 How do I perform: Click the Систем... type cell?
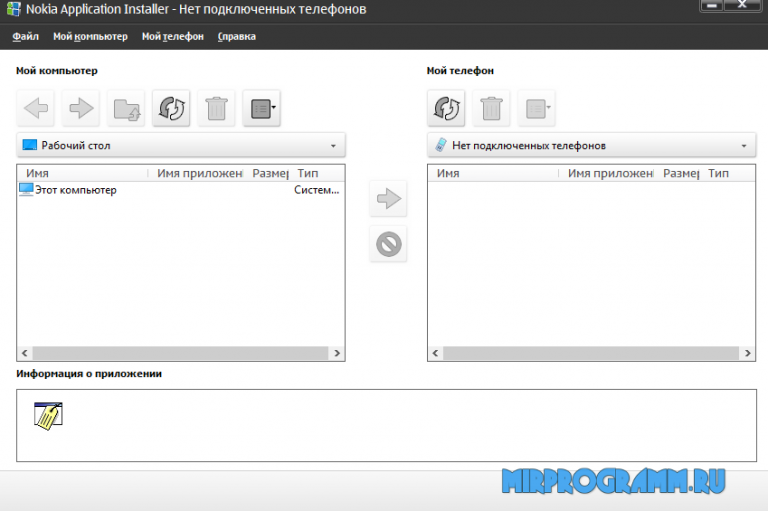click(x=316, y=190)
